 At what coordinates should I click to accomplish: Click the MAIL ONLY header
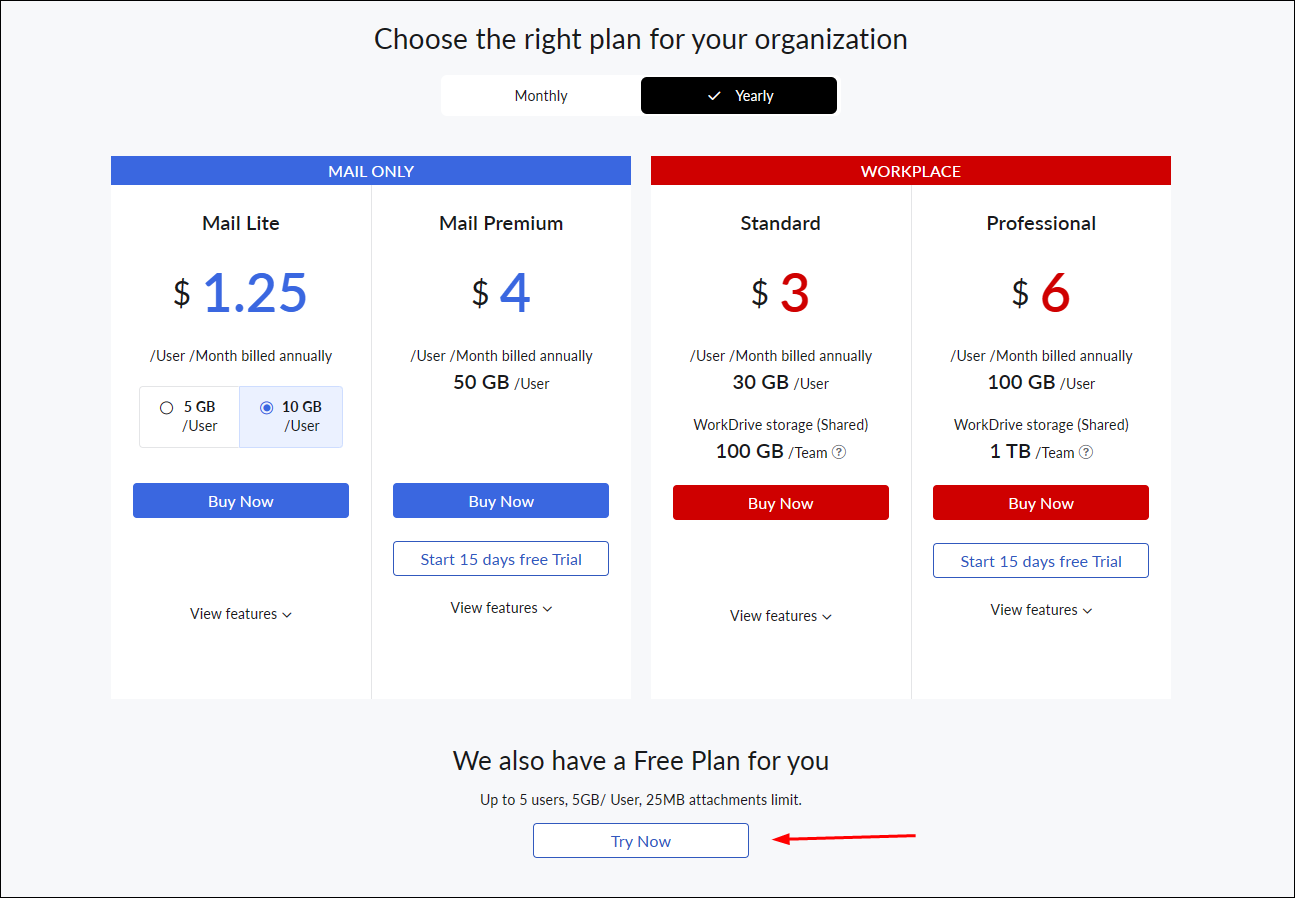coord(371,171)
